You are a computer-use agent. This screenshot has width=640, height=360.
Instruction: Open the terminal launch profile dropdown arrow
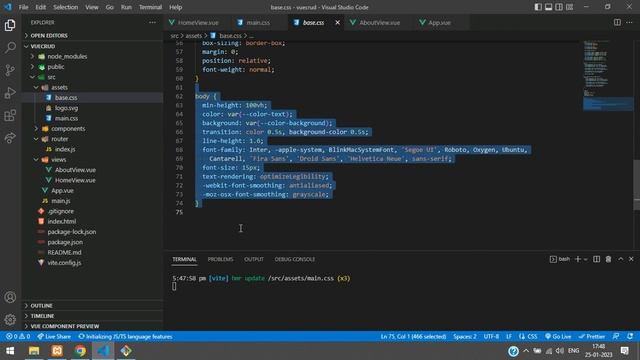click(586, 259)
